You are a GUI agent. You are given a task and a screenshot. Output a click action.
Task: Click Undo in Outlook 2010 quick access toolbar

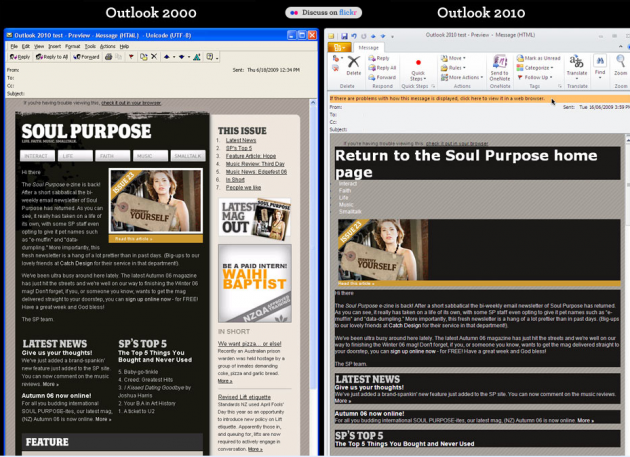click(354, 36)
